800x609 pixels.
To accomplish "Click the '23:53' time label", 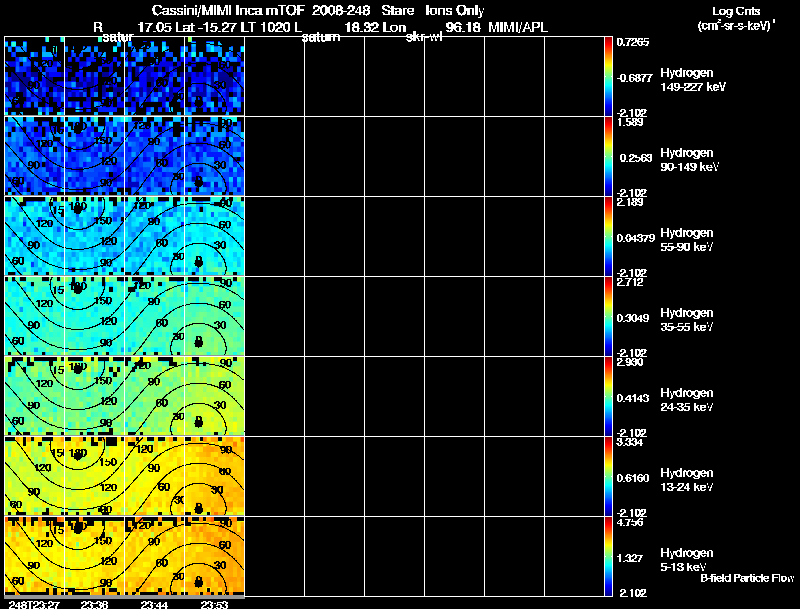I will (x=214, y=605).
